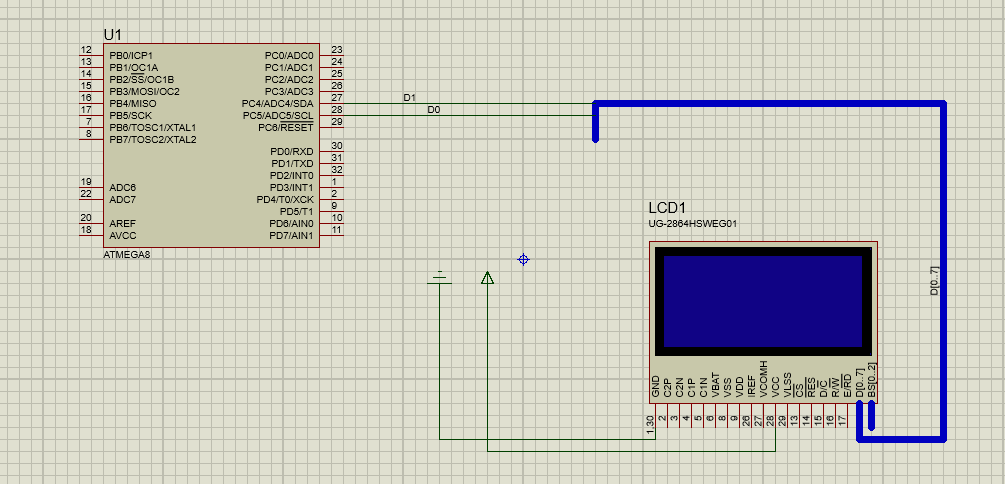
Task: Click pin 28 PC5/ADC5/SCL on U1
Action: (x=332, y=115)
